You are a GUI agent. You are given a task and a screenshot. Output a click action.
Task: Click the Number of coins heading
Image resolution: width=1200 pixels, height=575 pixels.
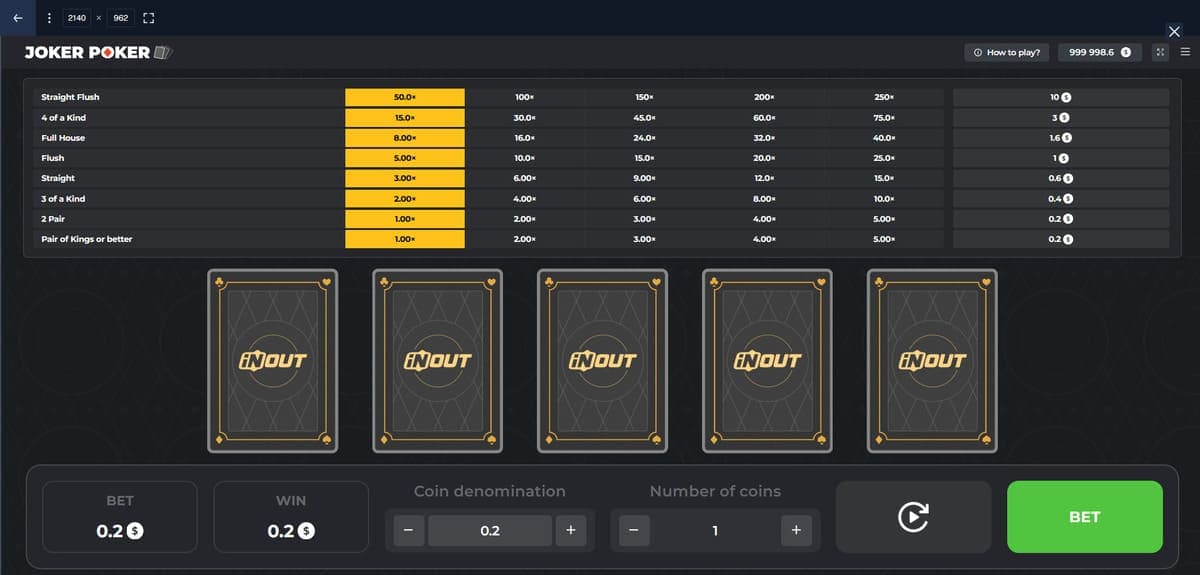click(x=715, y=491)
